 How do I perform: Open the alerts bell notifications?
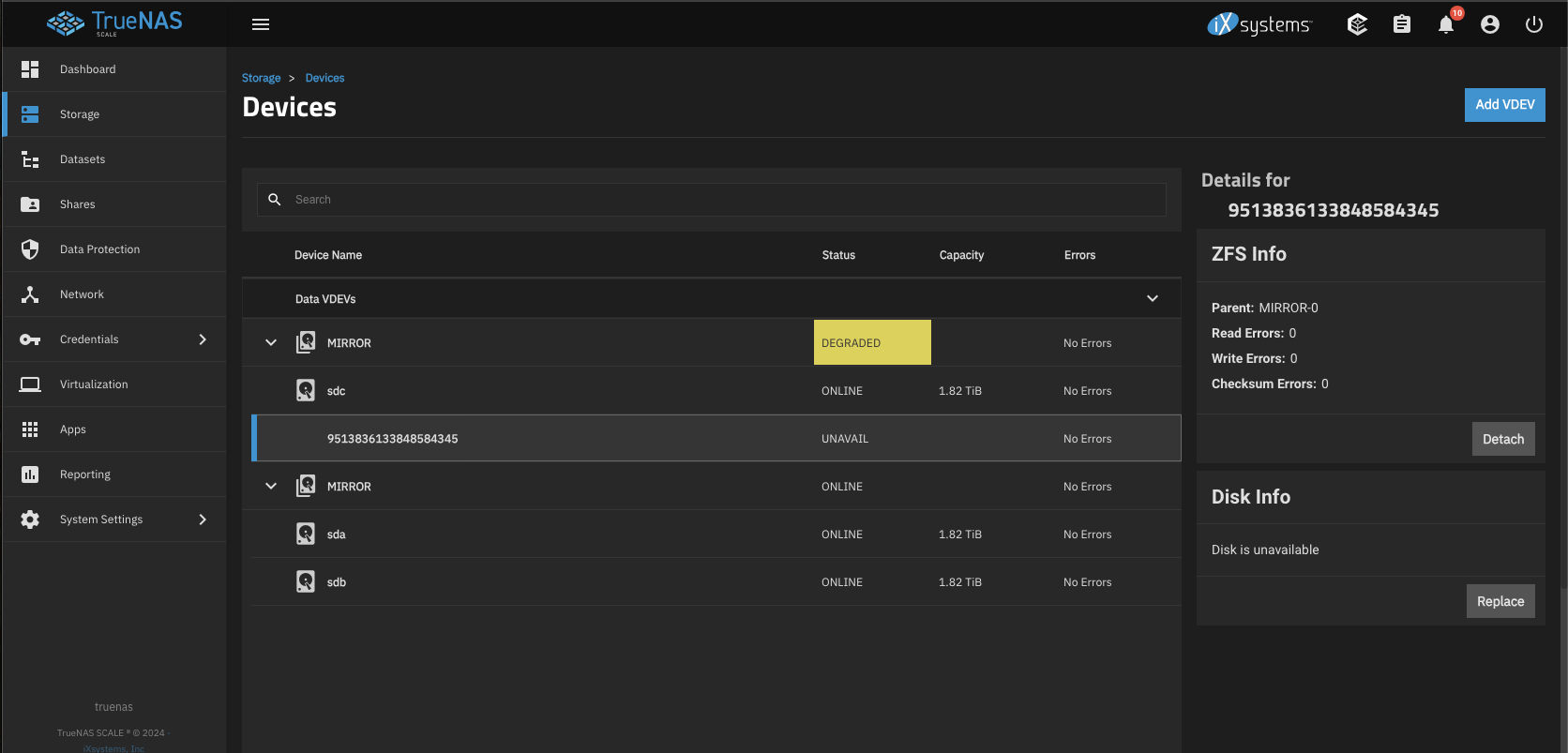(x=1445, y=24)
